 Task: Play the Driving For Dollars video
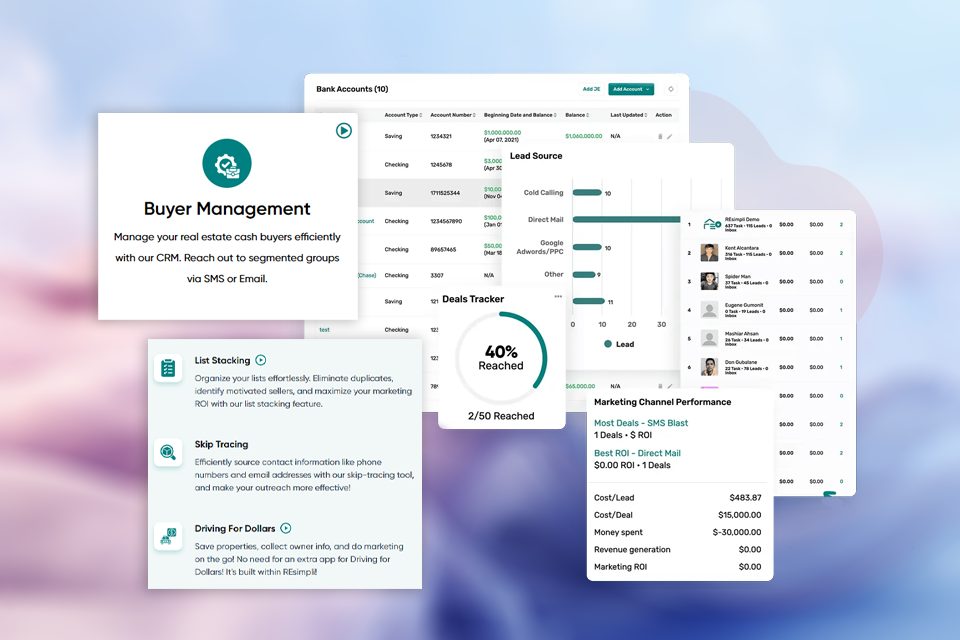coord(286,528)
